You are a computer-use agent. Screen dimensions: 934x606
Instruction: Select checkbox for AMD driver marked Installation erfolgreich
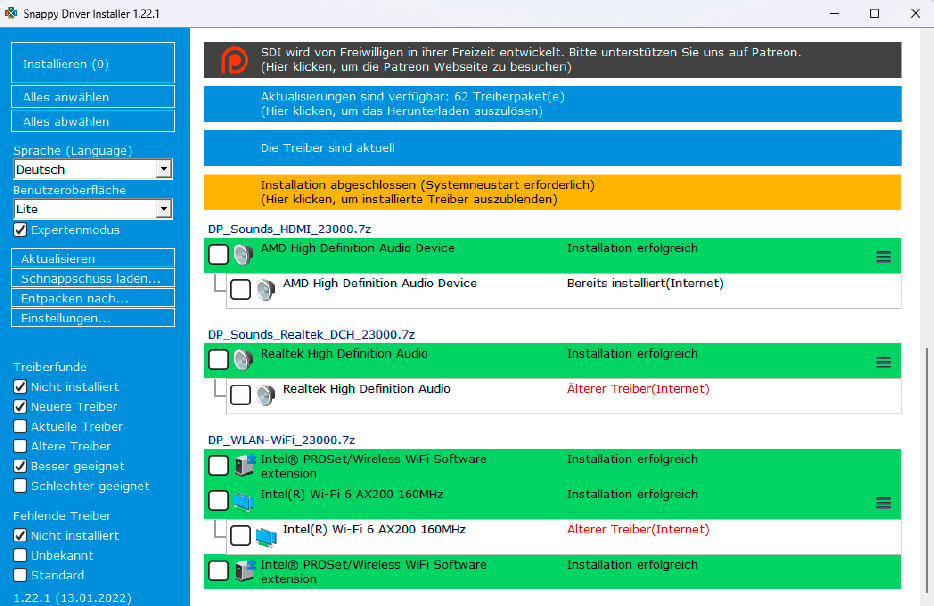[219, 254]
